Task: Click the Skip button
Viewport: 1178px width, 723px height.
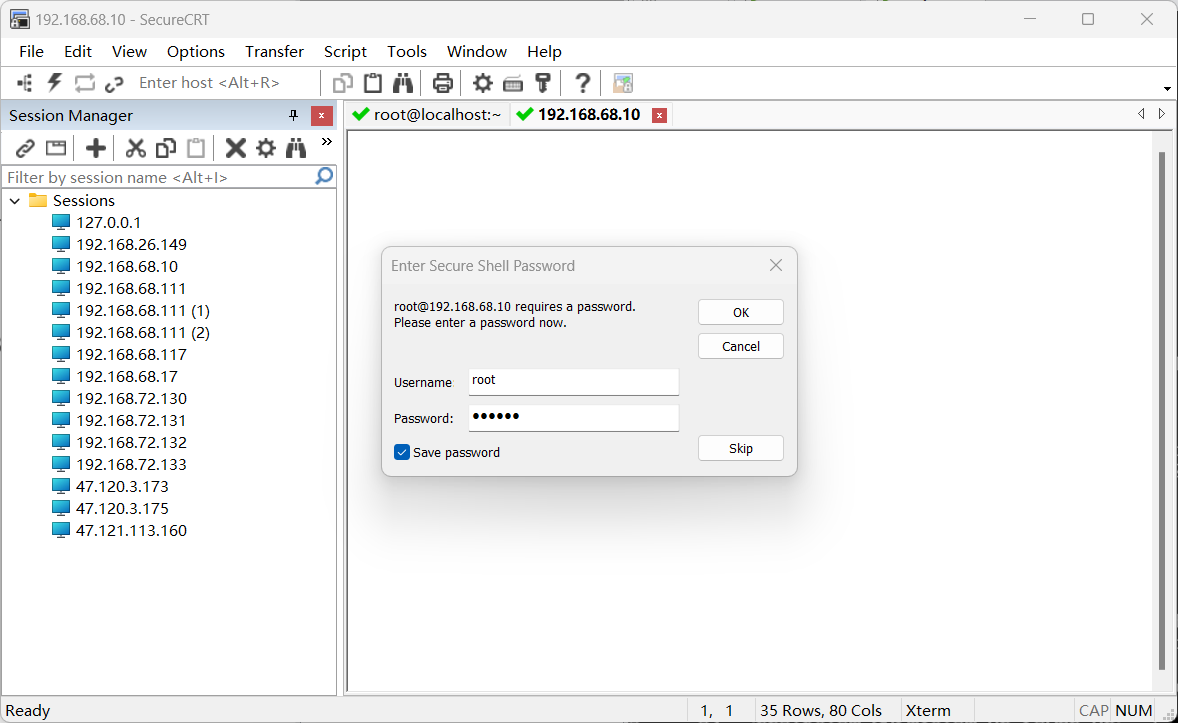Action: click(x=740, y=448)
